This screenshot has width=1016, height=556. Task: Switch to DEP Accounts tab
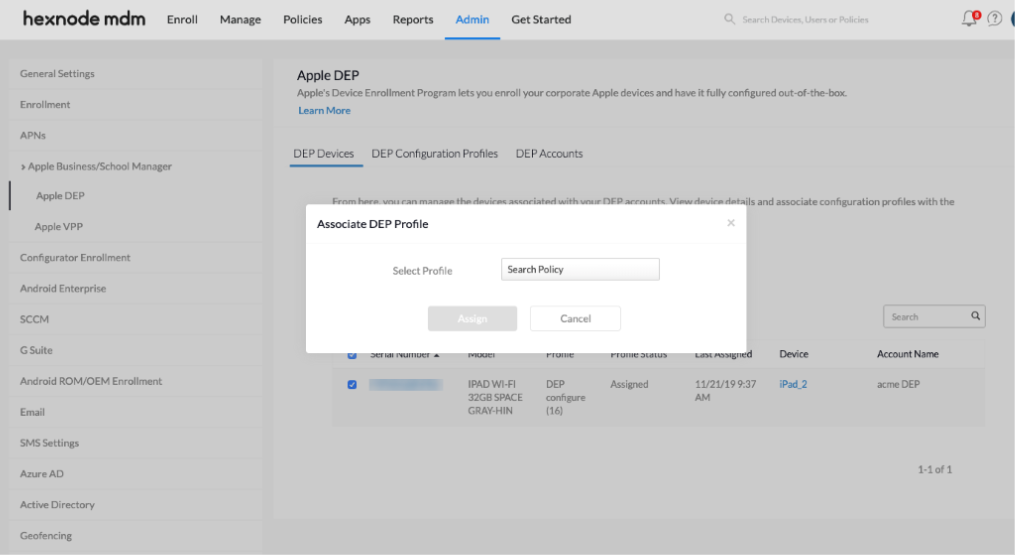(x=549, y=154)
